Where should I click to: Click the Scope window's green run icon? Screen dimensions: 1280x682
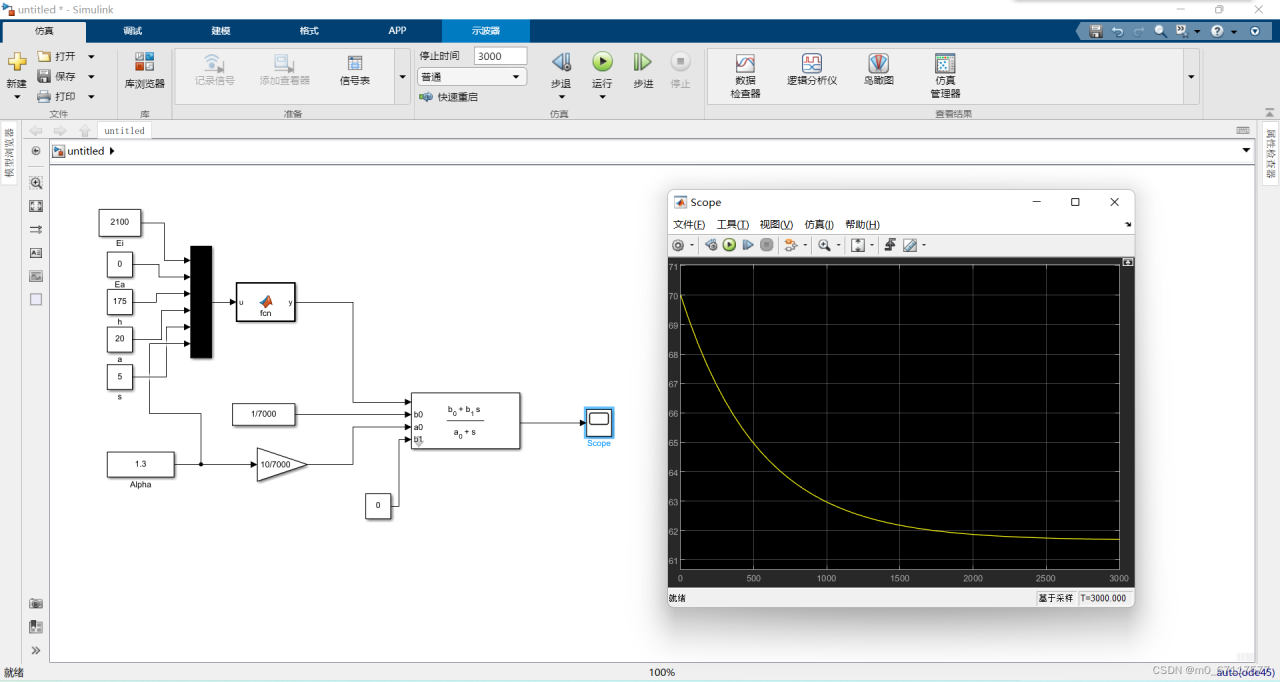tap(729, 245)
